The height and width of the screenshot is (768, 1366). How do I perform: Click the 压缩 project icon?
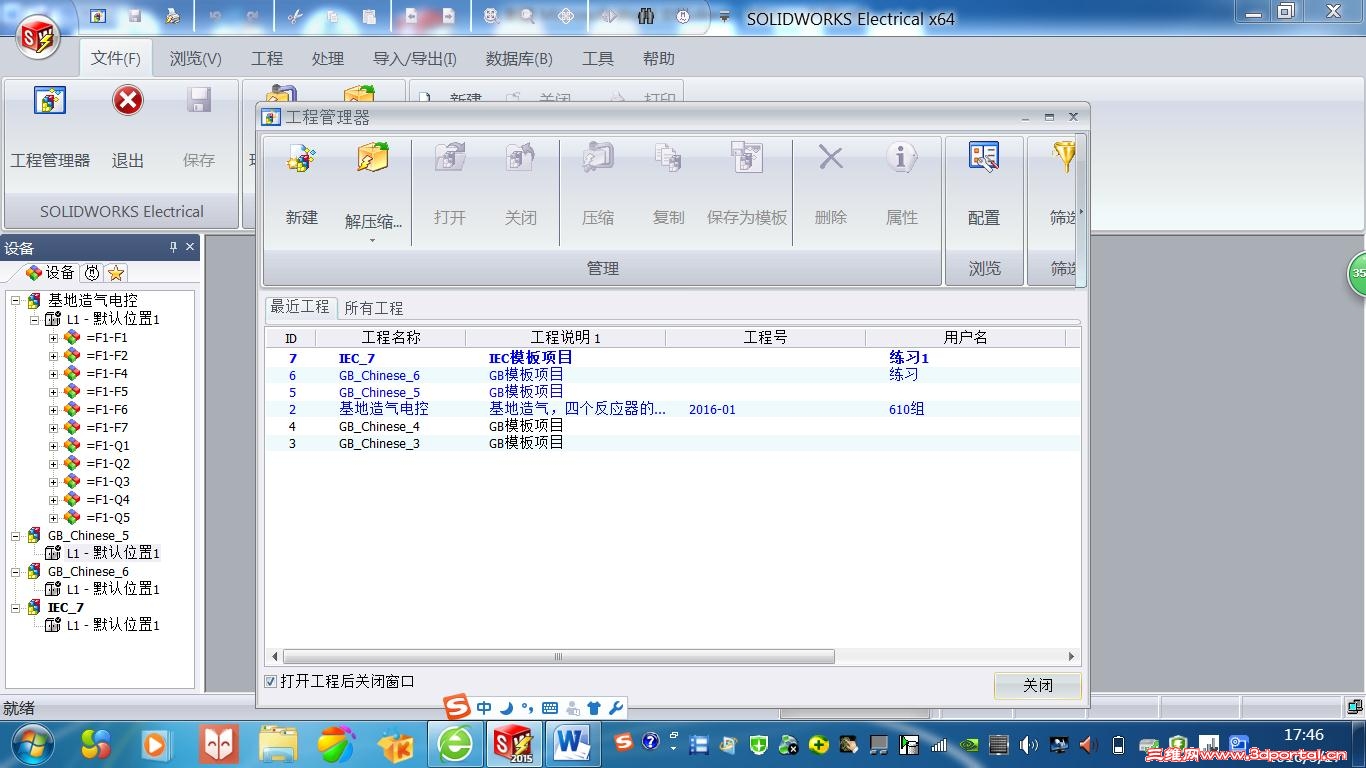pyautogui.click(x=598, y=158)
